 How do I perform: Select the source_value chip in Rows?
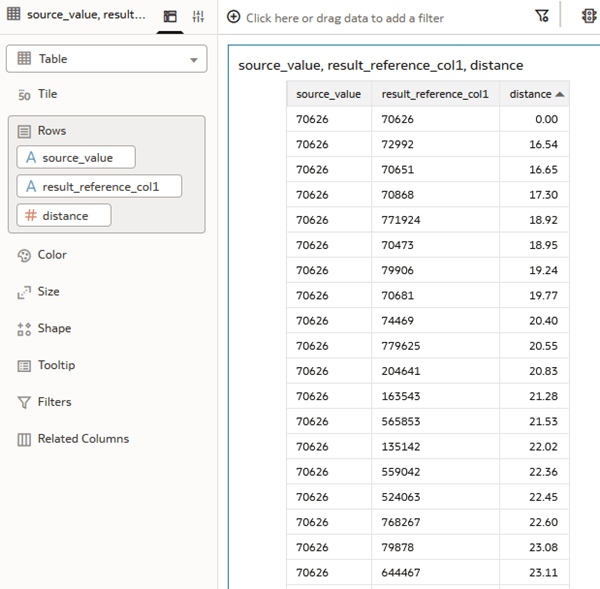pyautogui.click(x=76, y=157)
